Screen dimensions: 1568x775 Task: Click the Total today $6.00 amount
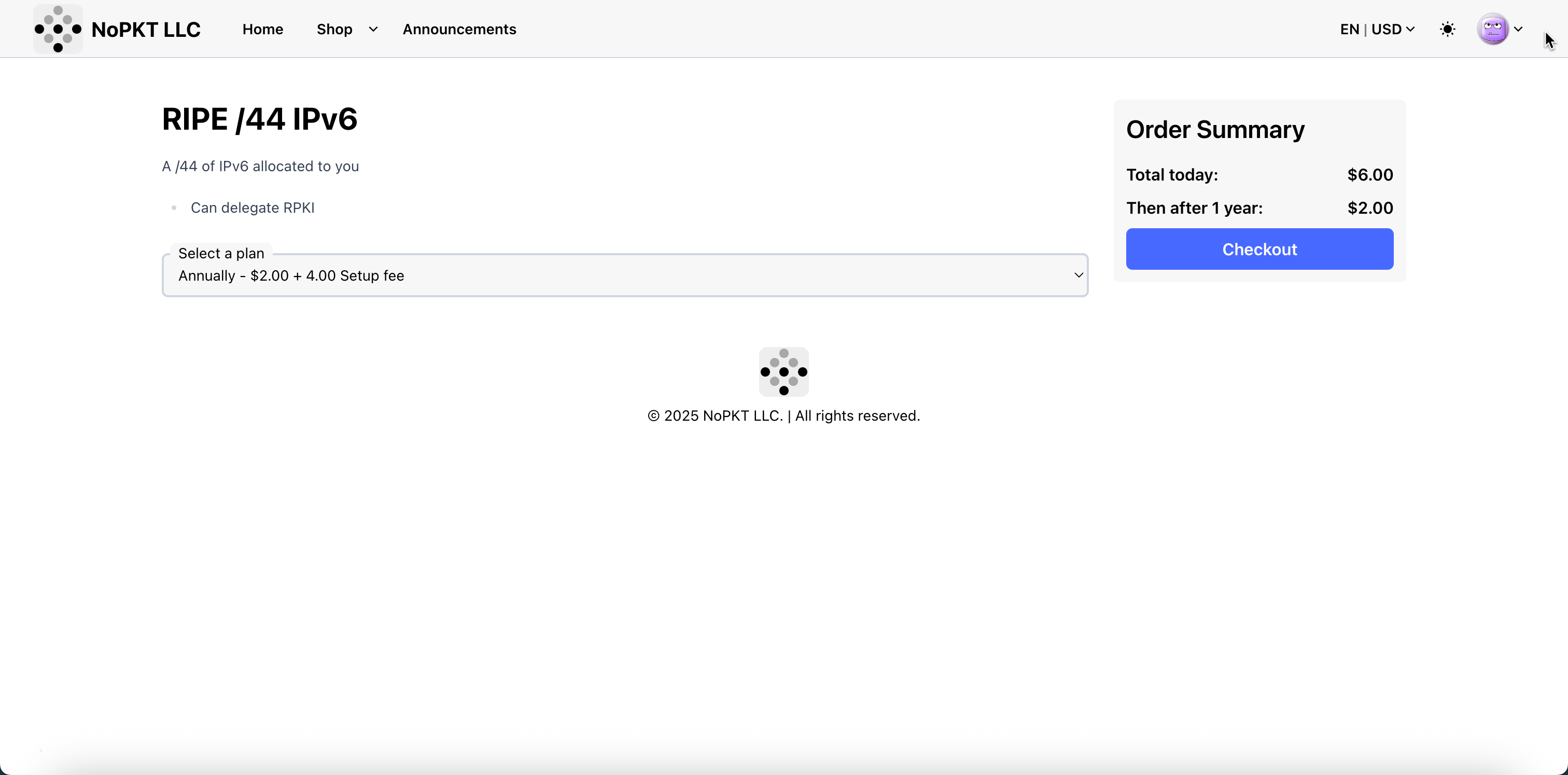pyautogui.click(x=1369, y=175)
